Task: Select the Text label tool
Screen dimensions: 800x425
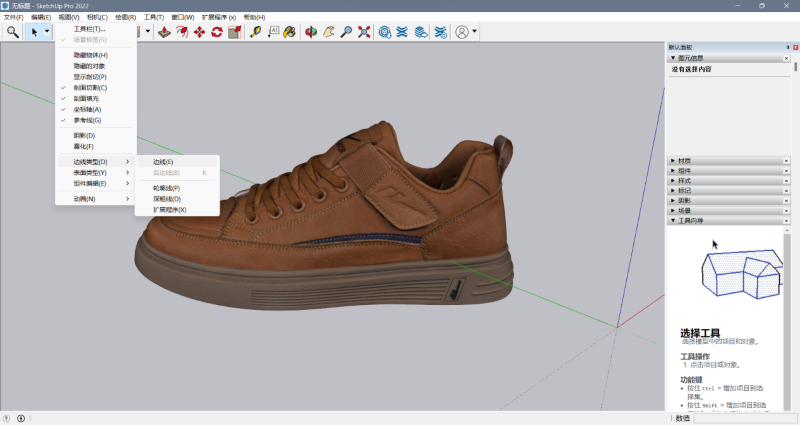Action: point(273,32)
